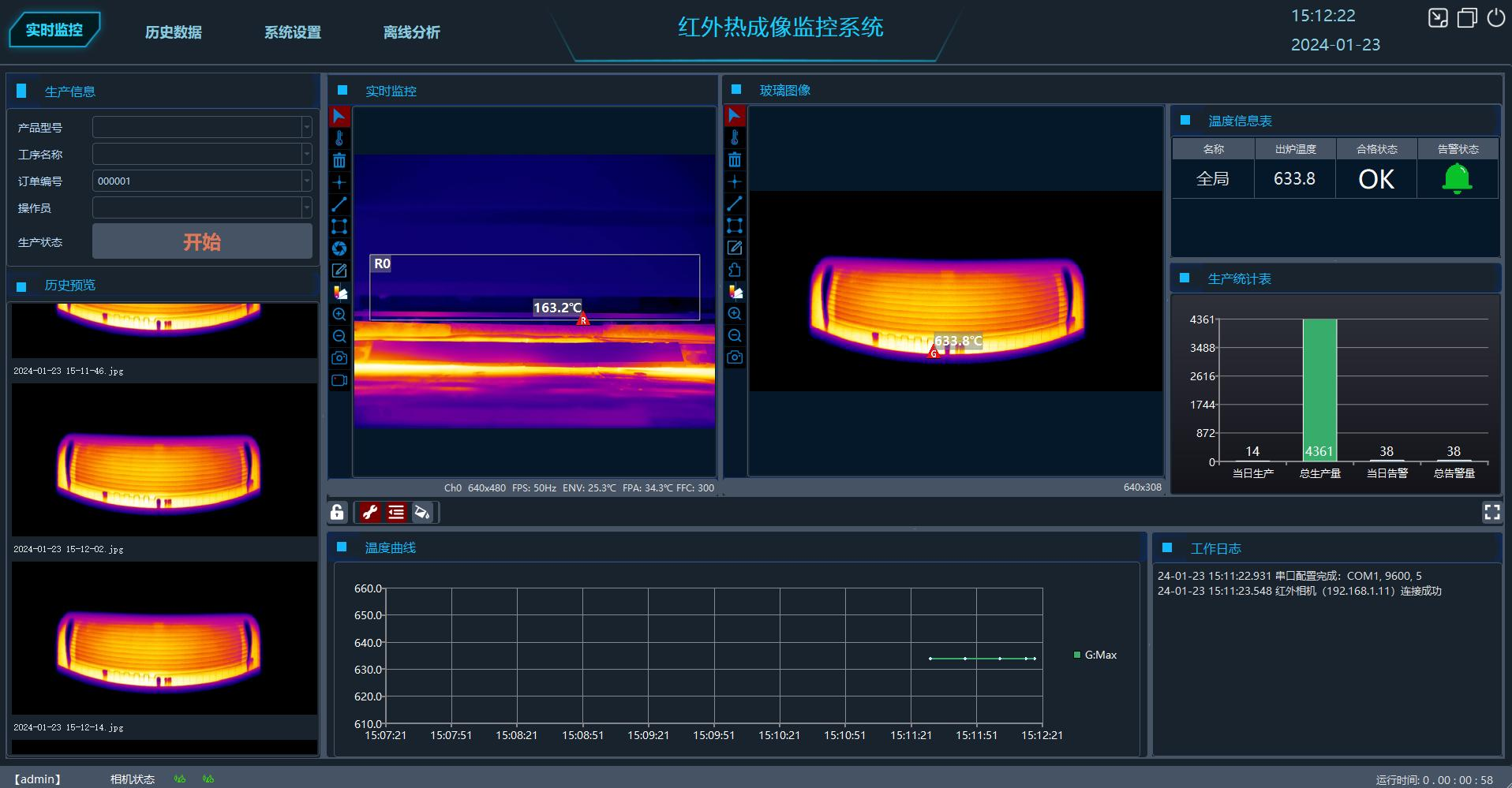Screen dimensions: 1512x788
Task: Click the log line 串口配置完成
Action: pos(1289,576)
